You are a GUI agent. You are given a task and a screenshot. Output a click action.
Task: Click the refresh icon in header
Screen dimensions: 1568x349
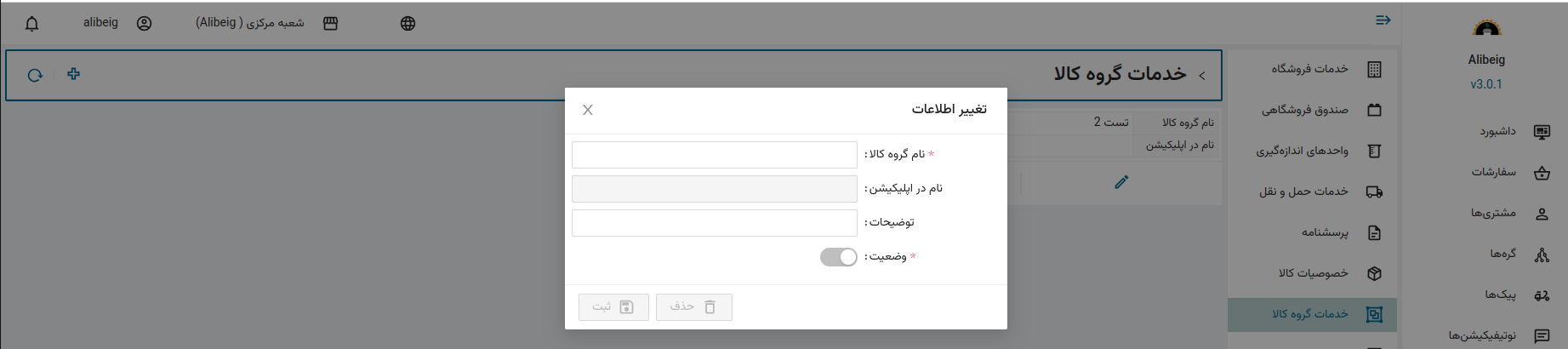click(x=35, y=75)
